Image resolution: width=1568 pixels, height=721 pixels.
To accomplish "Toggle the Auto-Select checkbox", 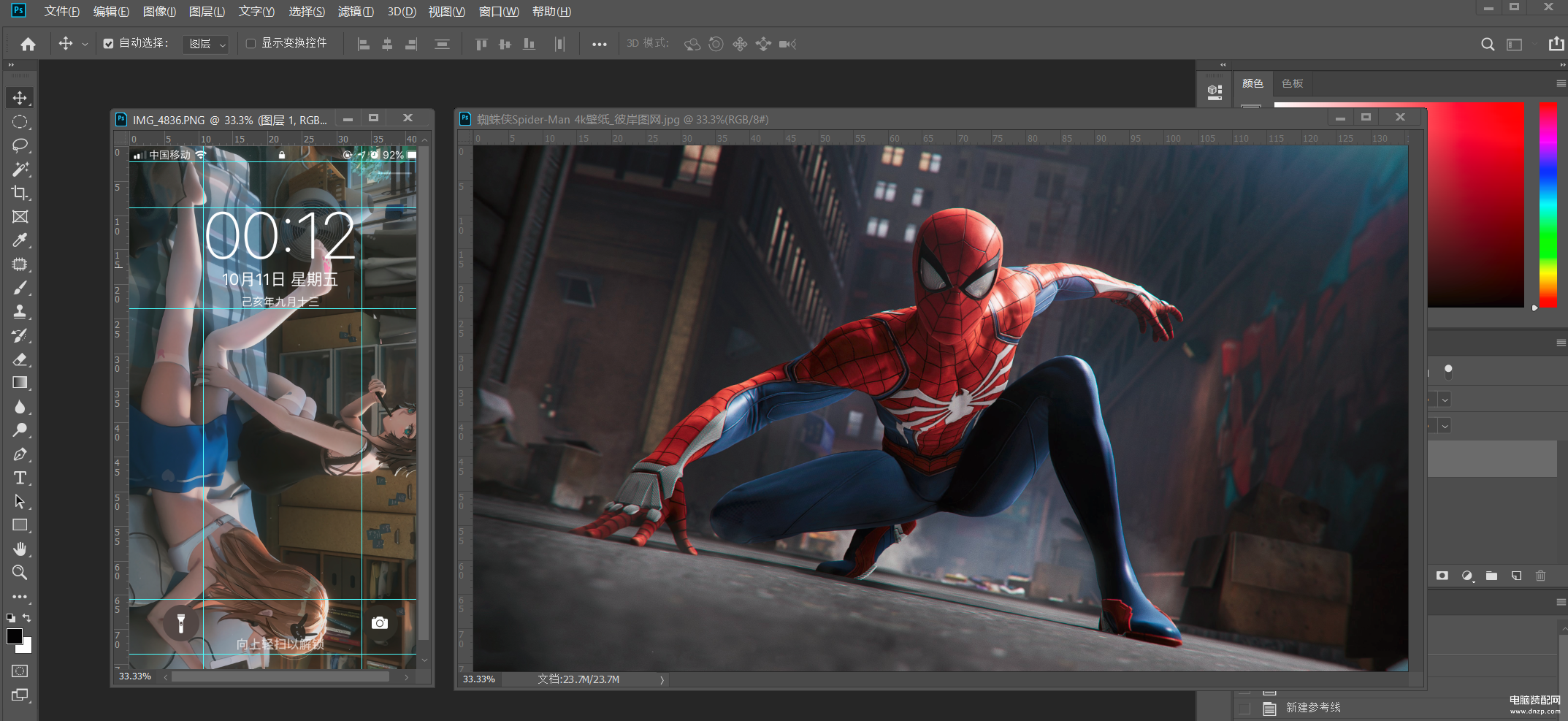I will pyautogui.click(x=108, y=44).
